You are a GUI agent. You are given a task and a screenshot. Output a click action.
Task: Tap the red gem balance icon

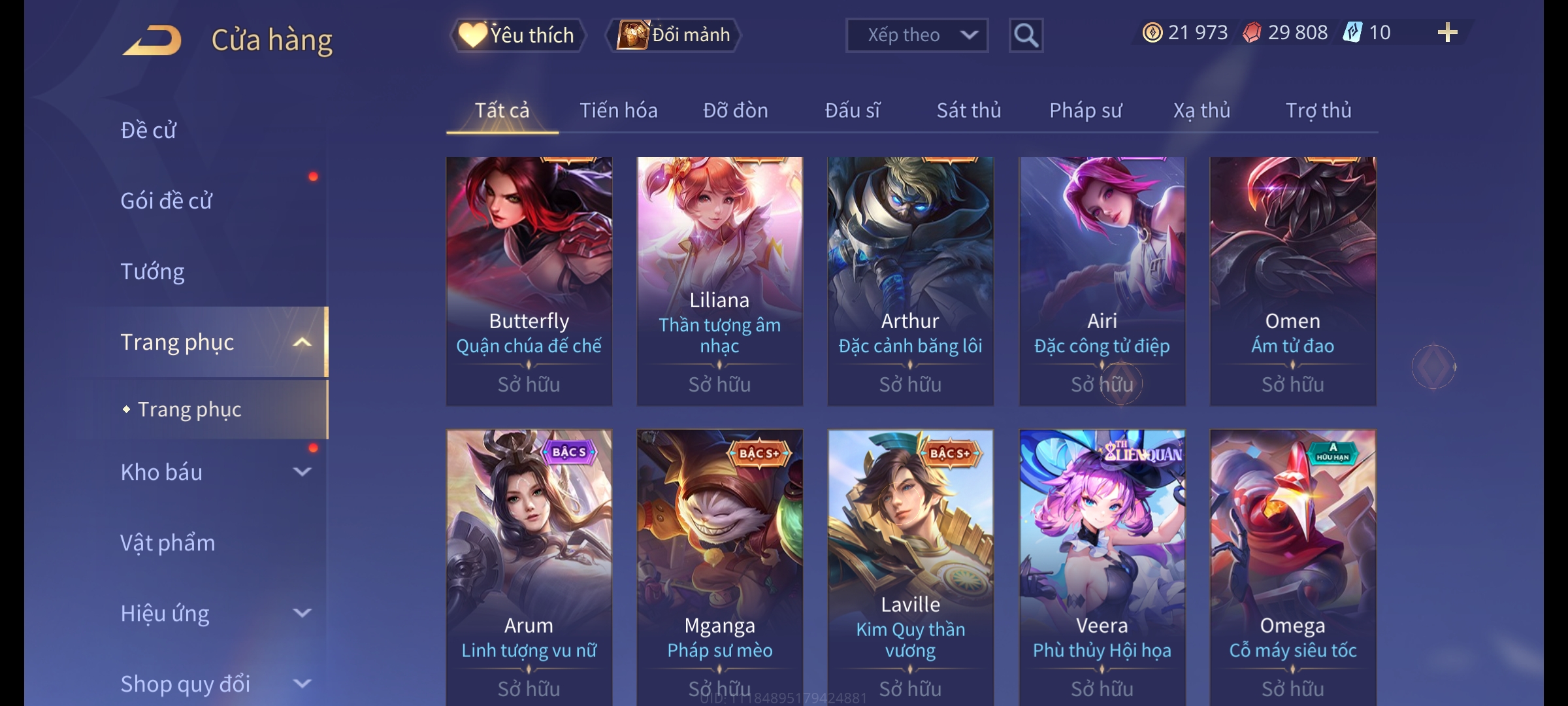[1252, 33]
